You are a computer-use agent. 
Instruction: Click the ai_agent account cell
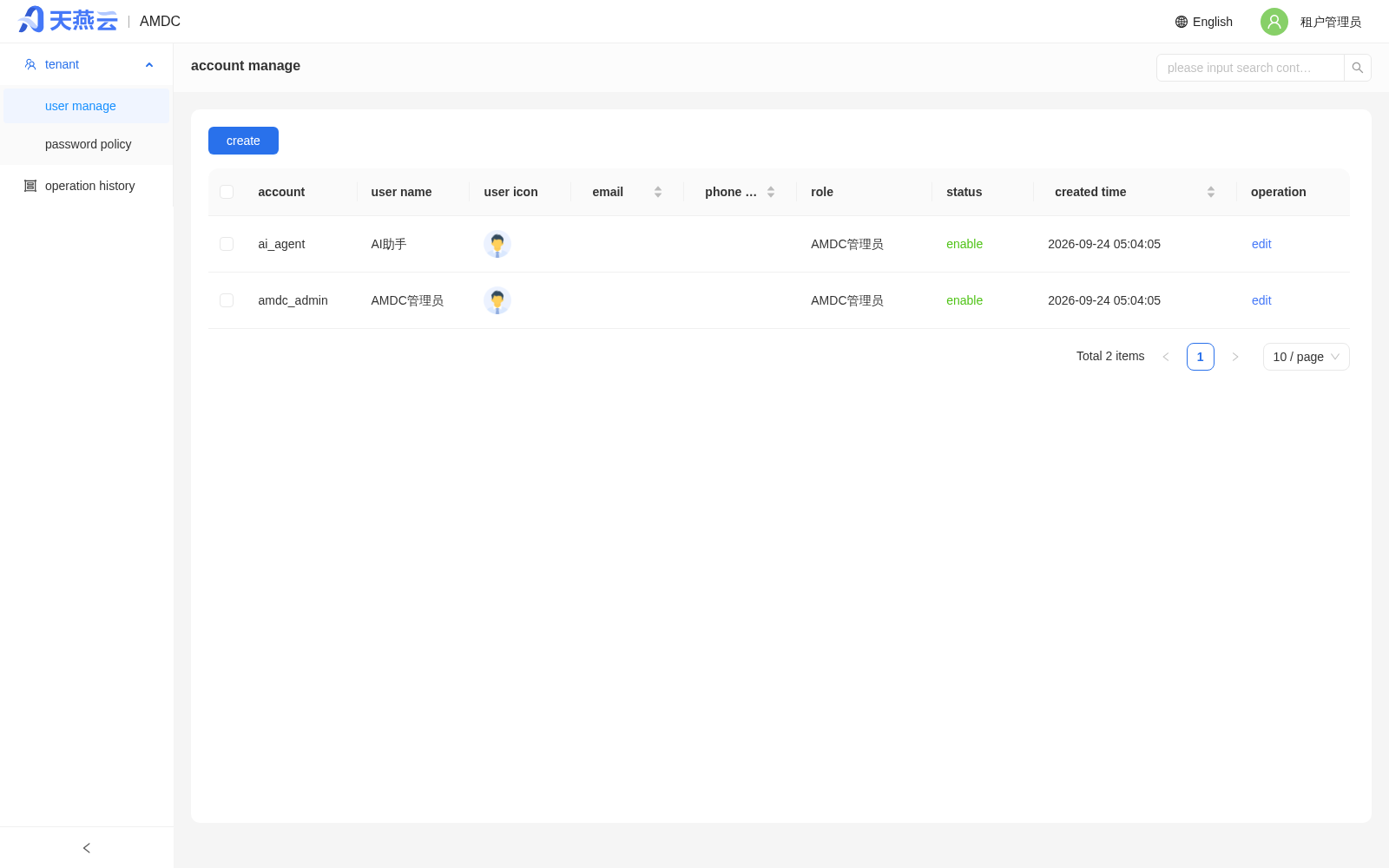point(281,244)
